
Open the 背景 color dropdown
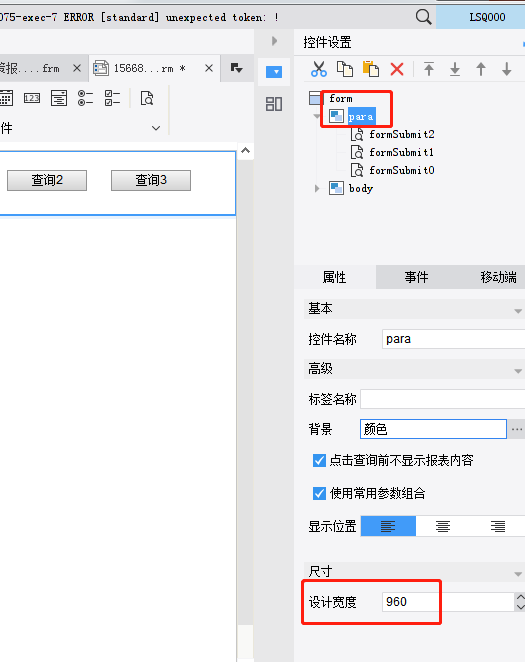tap(433, 429)
